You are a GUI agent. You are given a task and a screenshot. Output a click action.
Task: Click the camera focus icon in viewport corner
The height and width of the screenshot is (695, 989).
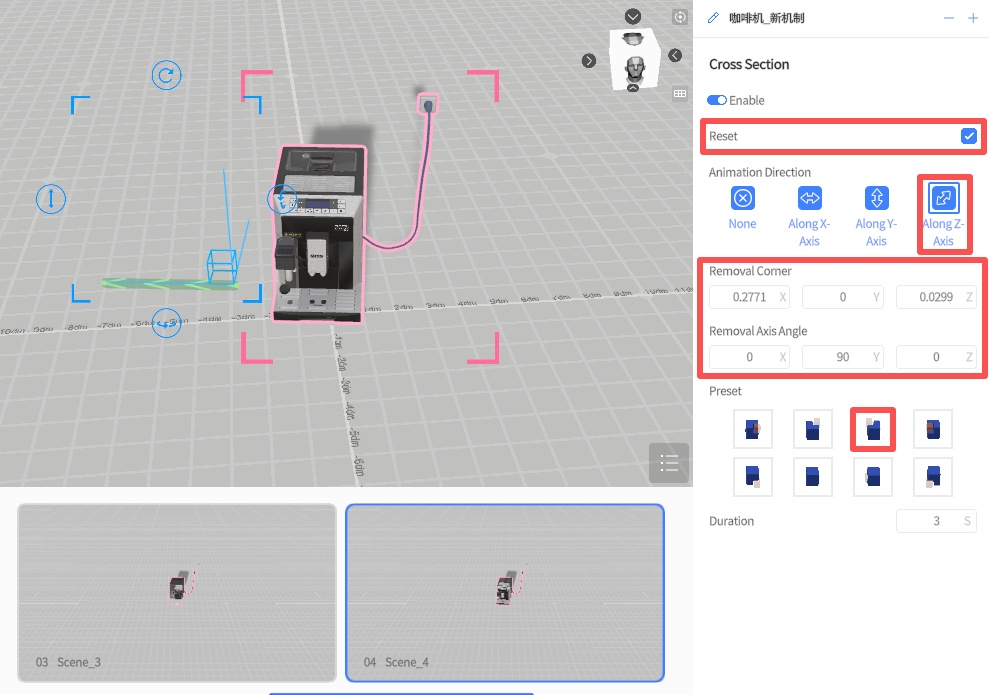680,17
